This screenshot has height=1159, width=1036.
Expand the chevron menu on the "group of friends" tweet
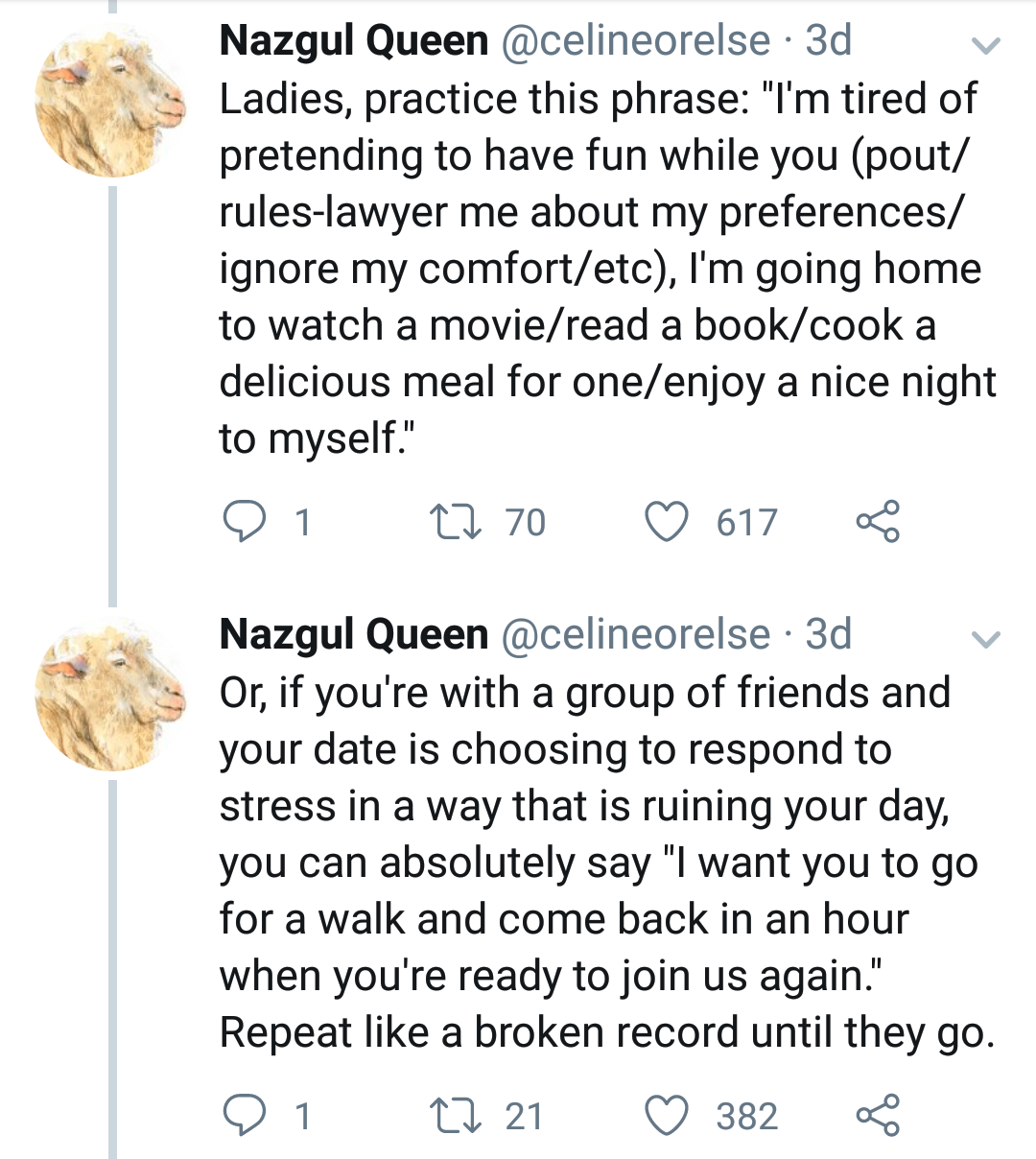(x=986, y=639)
